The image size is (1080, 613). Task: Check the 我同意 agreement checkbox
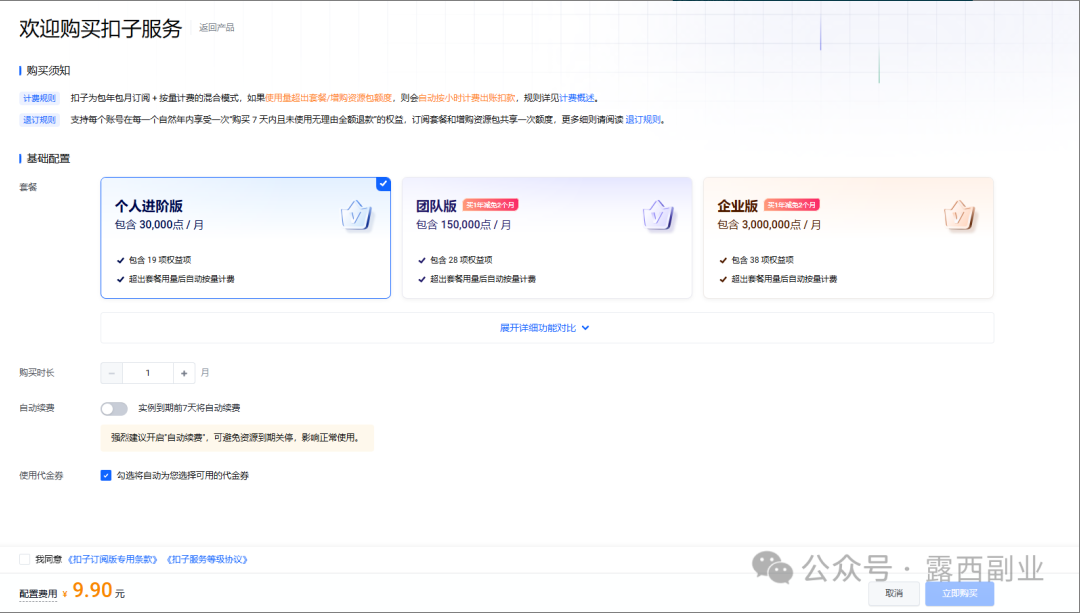click(24, 559)
